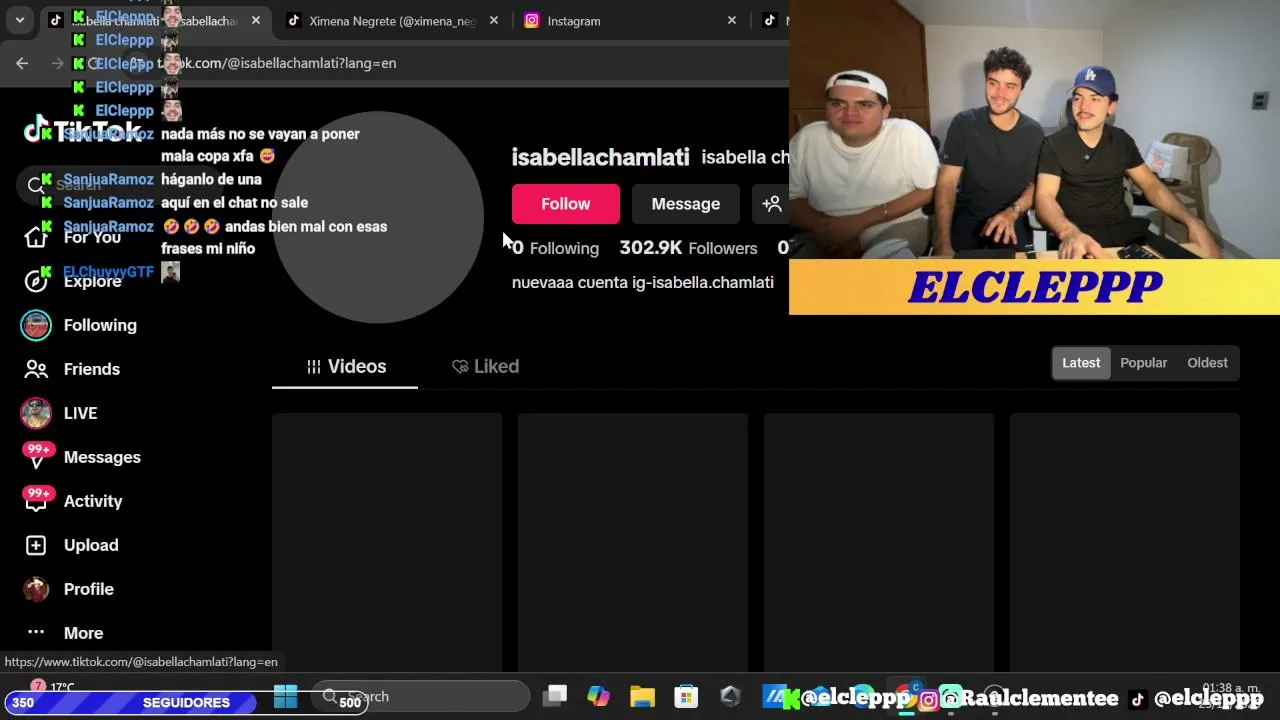Open the Profile avatar icon in sidebar
The height and width of the screenshot is (720, 1280).
36,589
